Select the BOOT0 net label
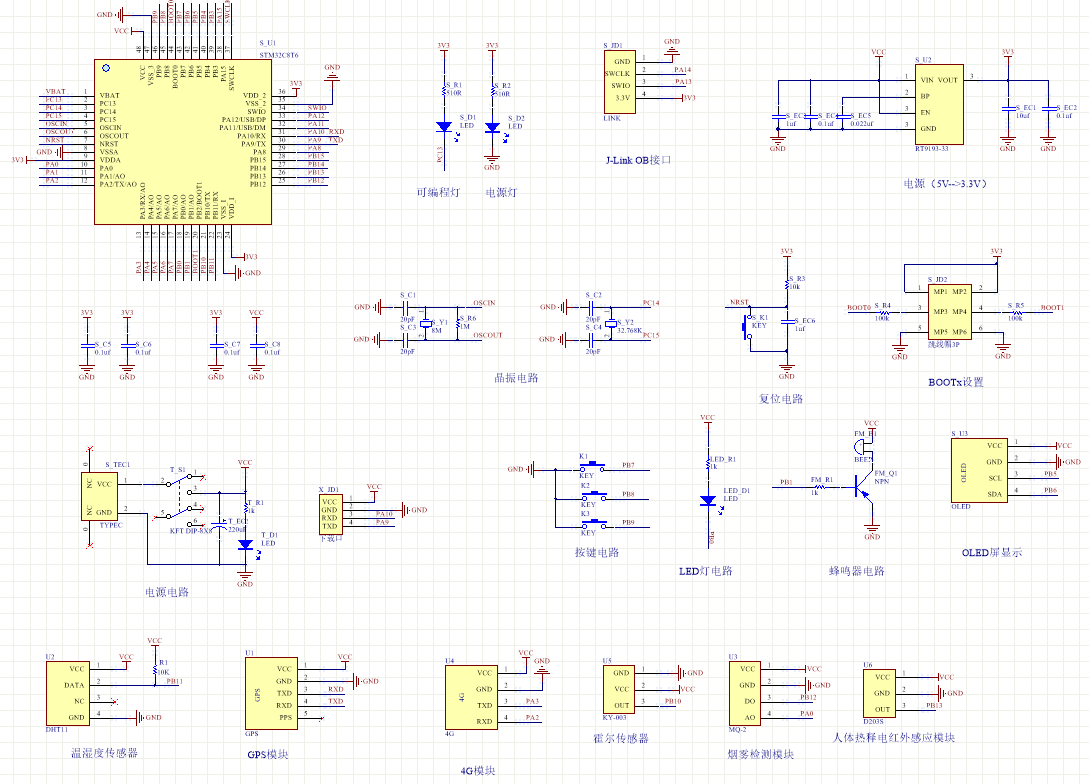The image size is (1089, 784). 858,307
